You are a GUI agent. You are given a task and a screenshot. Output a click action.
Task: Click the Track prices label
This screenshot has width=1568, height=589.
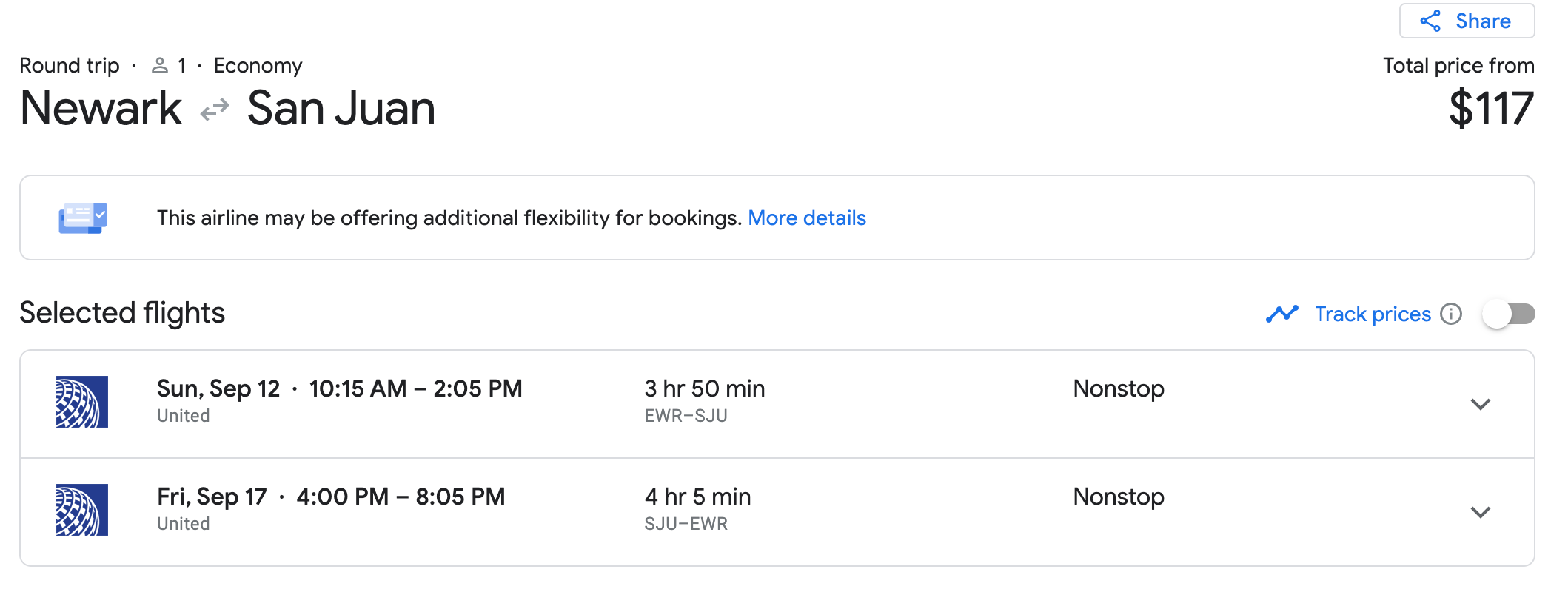[1373, 314]
